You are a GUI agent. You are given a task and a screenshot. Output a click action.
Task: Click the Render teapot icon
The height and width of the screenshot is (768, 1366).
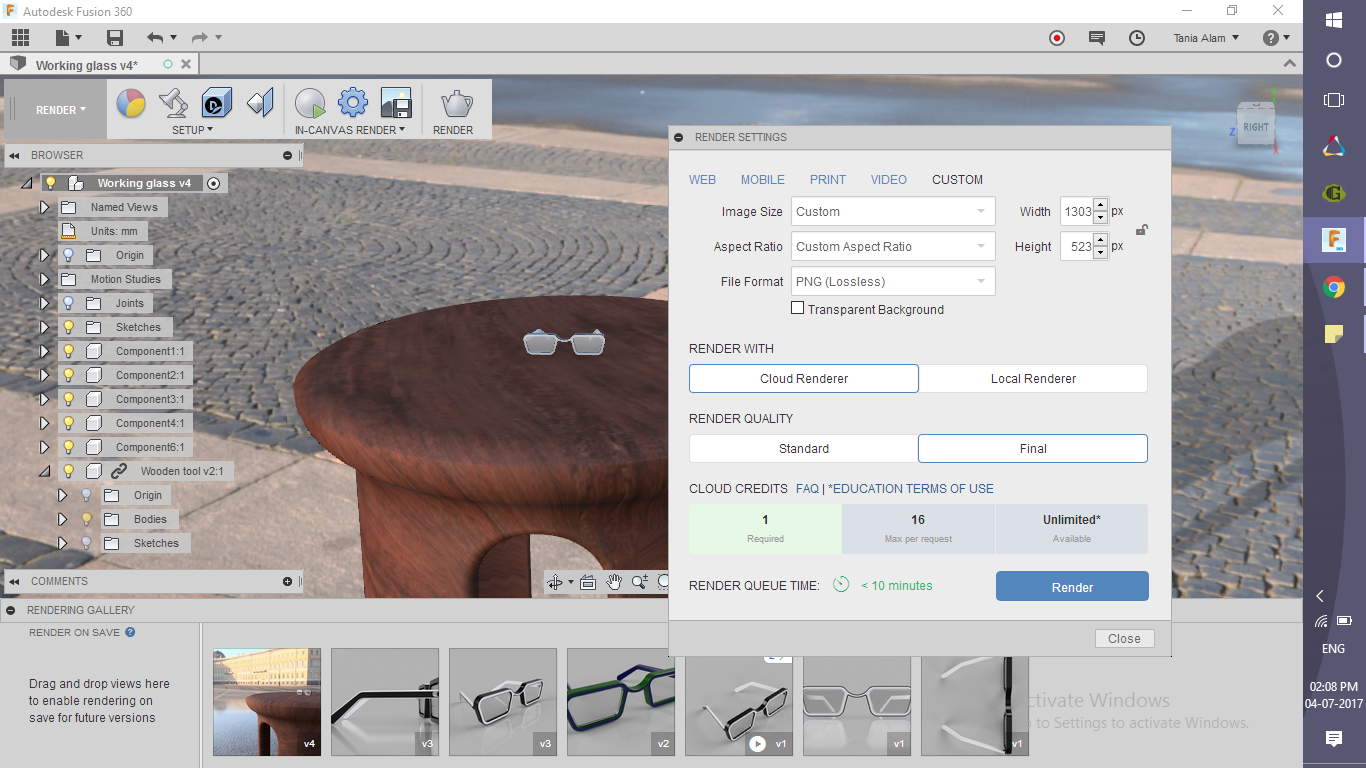pos(457,103)
